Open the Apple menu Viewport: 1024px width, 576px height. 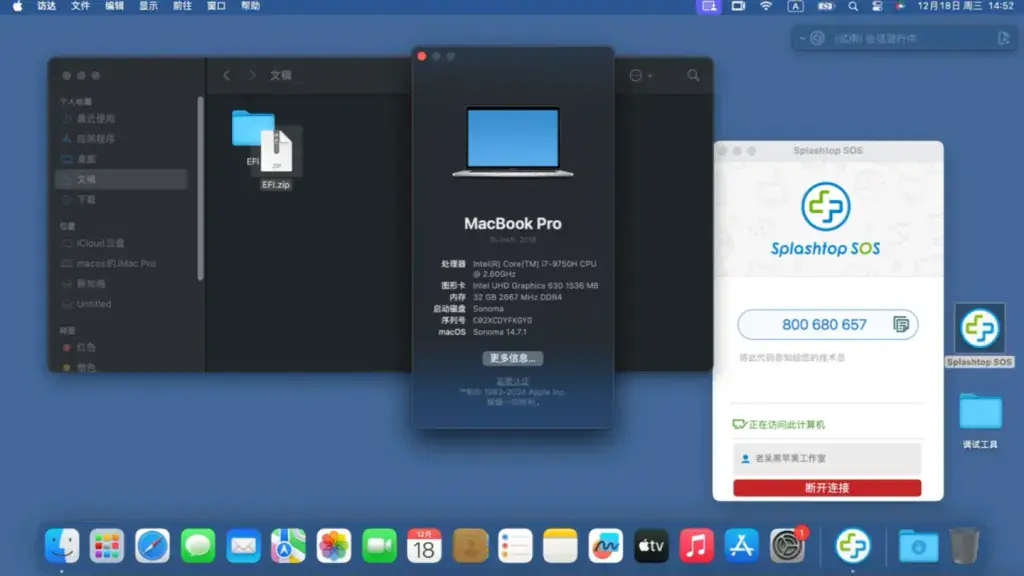(18, 7)
